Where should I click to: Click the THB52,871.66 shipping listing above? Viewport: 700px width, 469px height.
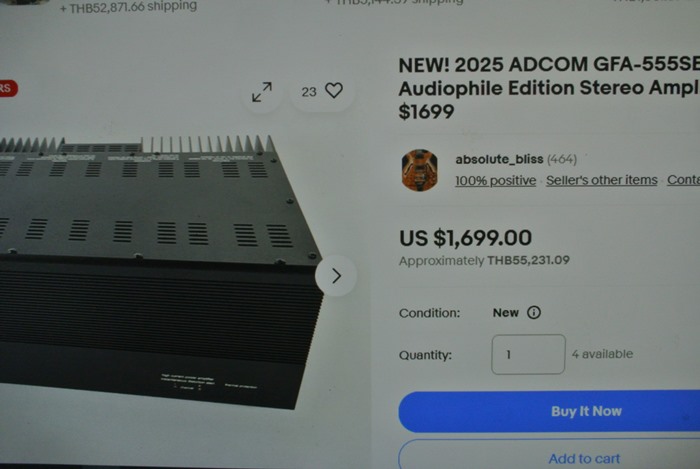[129, 7]
